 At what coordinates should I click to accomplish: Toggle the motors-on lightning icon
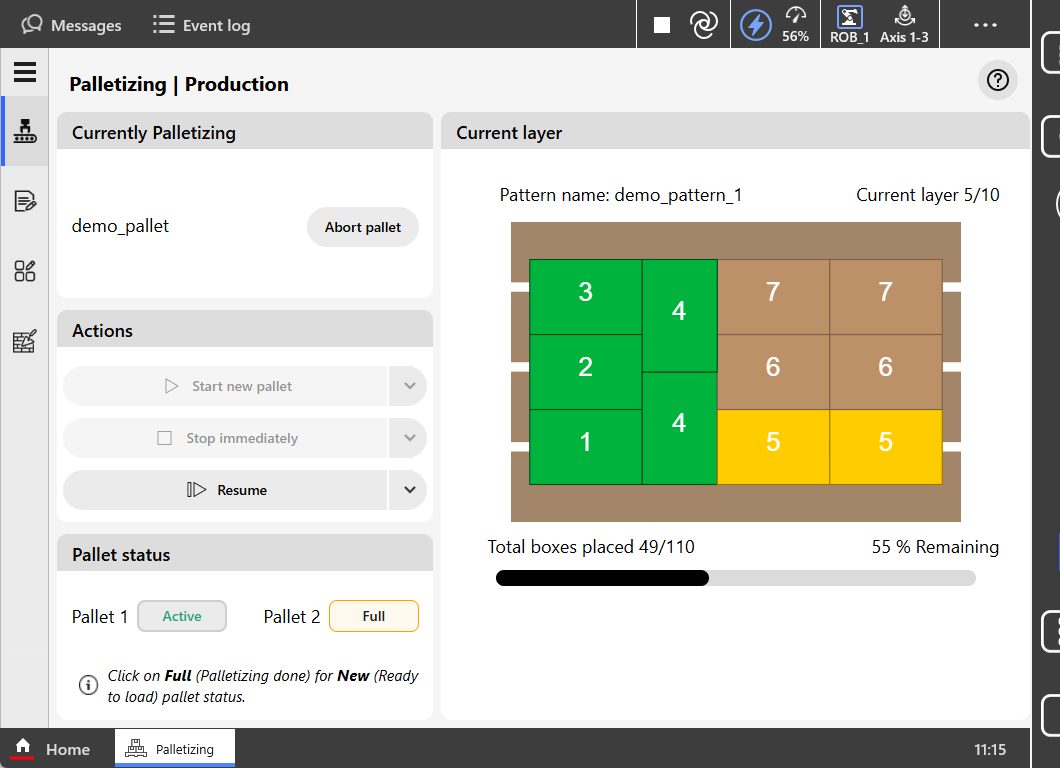click(755, 25)
